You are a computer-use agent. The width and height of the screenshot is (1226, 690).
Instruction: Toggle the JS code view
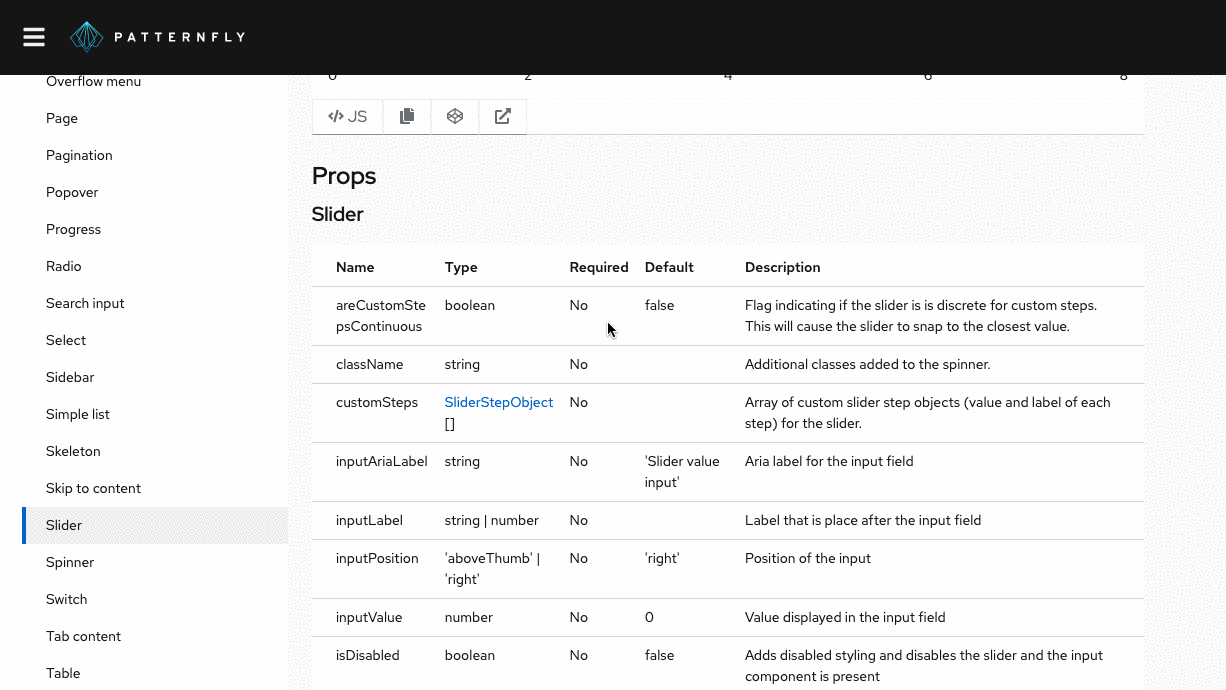[x=347, y=117]
